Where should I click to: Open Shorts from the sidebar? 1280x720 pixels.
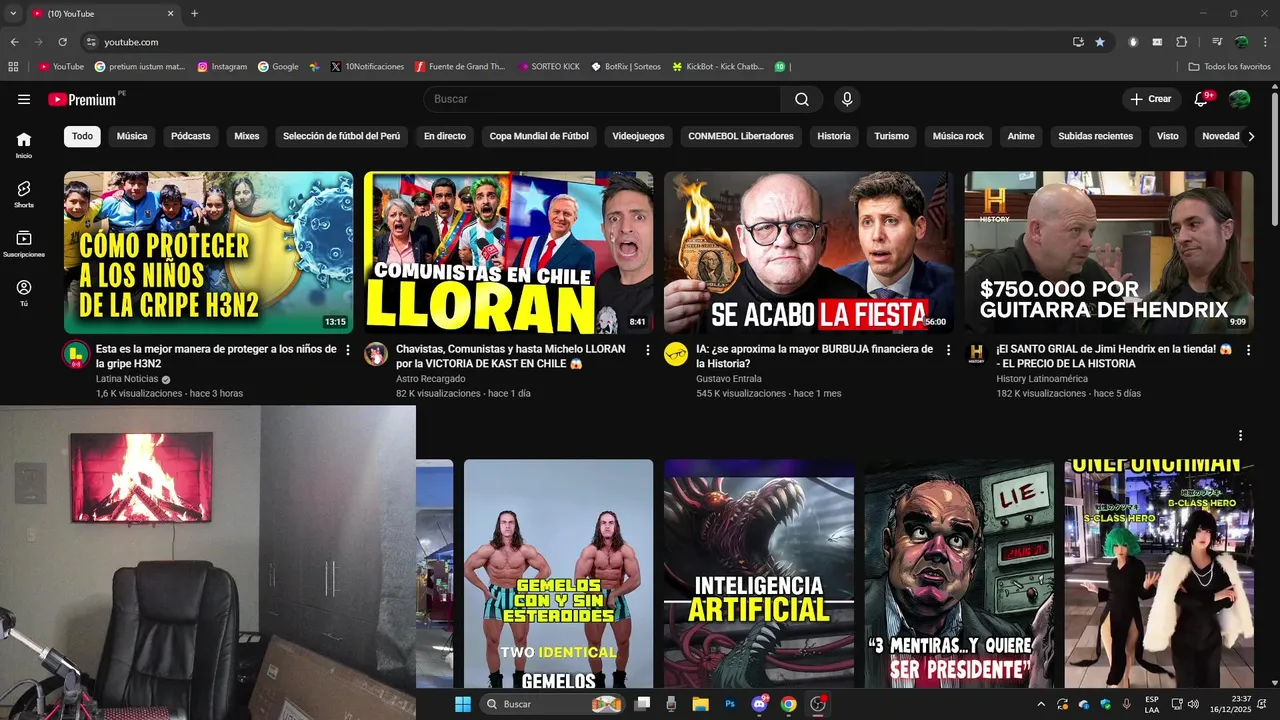[x=24, y=194]
